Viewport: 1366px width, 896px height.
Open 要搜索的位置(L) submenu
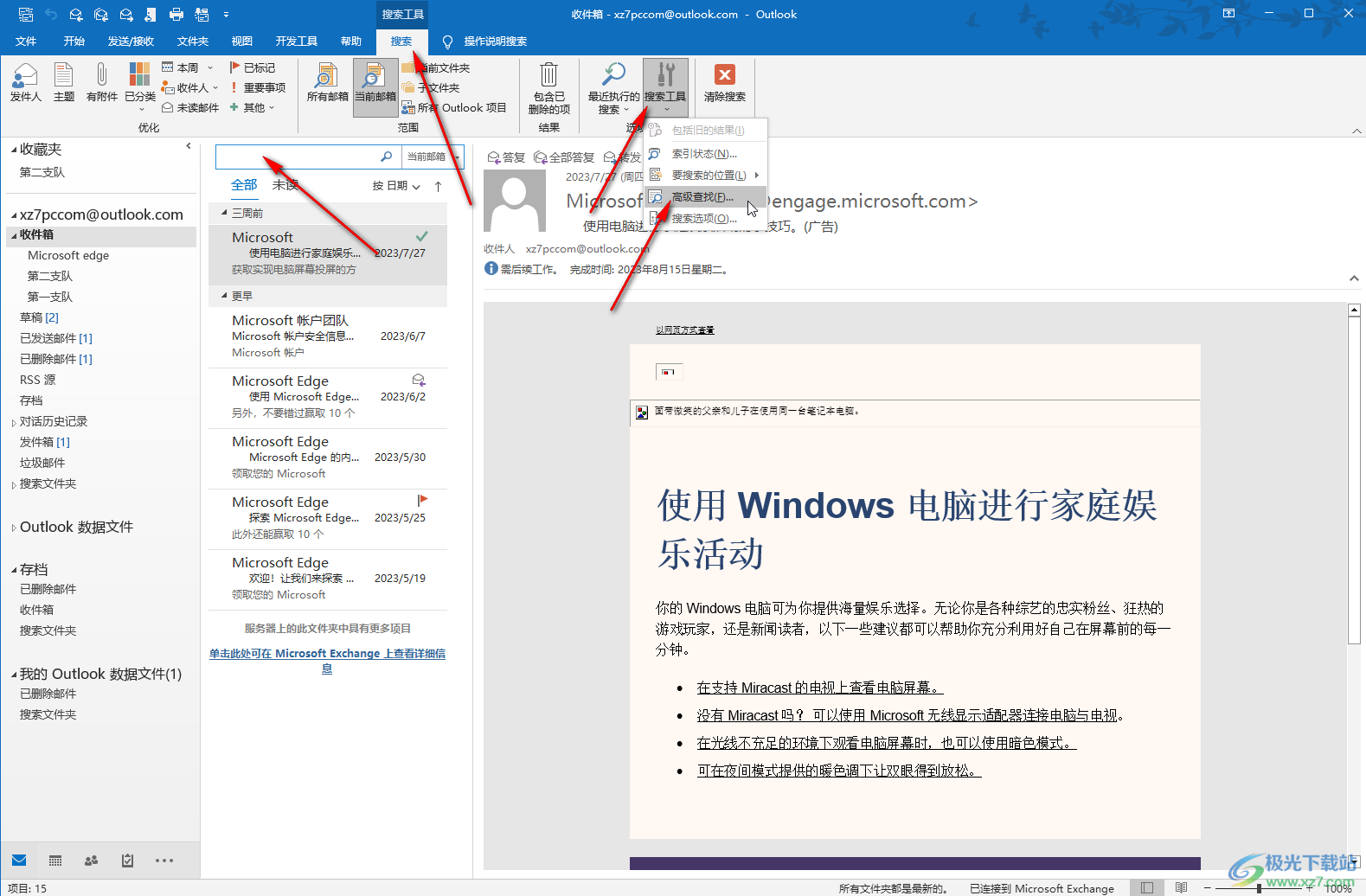pyautogui.click(x=705, y=175)
